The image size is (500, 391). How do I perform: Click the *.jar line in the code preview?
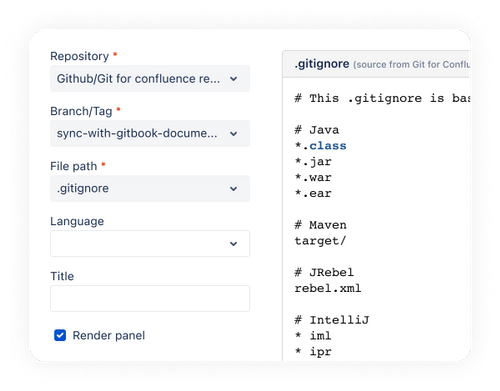(313, 162)
